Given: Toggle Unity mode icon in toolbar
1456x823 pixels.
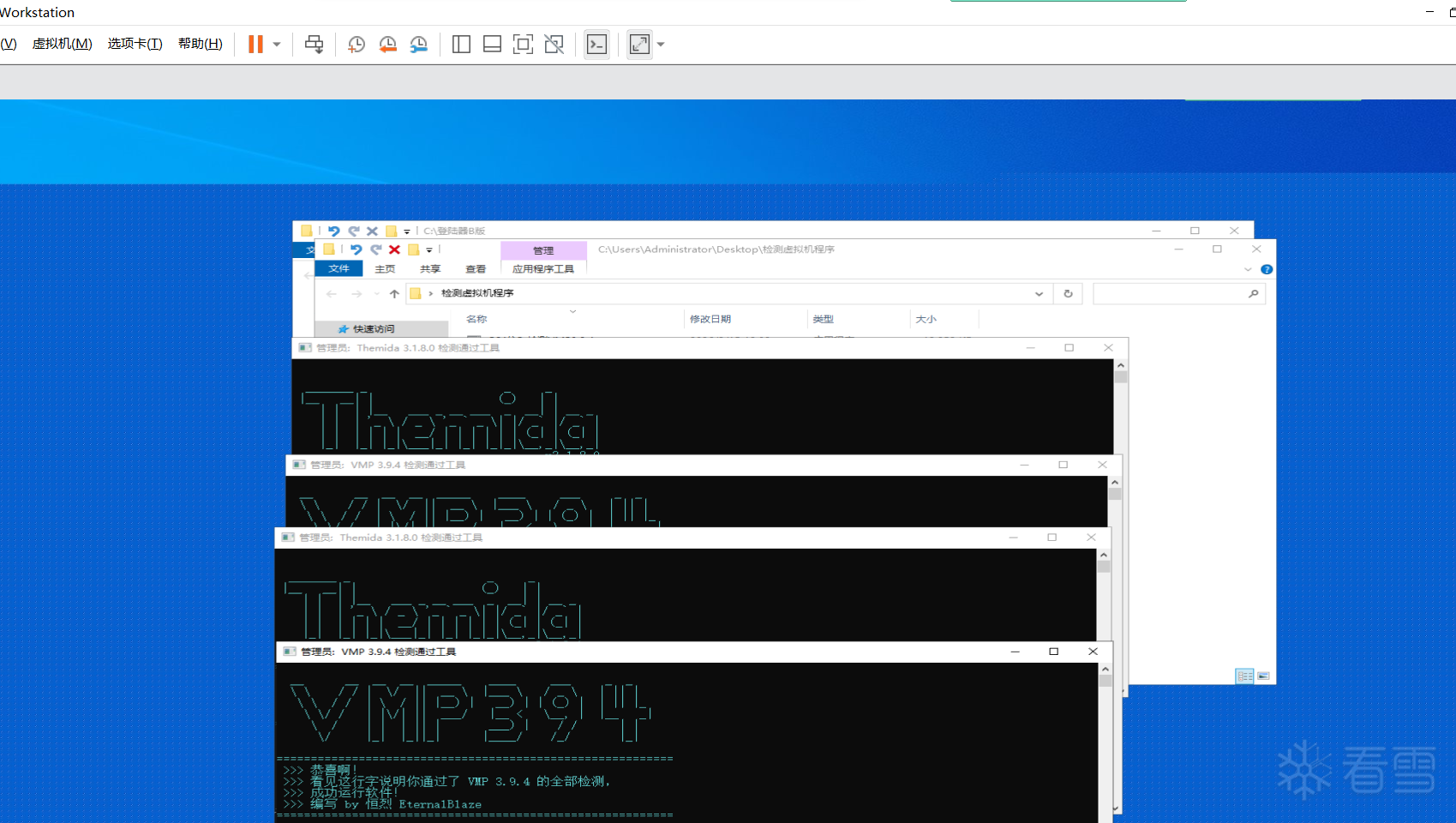Looking at the screenshot, I should [x=554, y=45].
